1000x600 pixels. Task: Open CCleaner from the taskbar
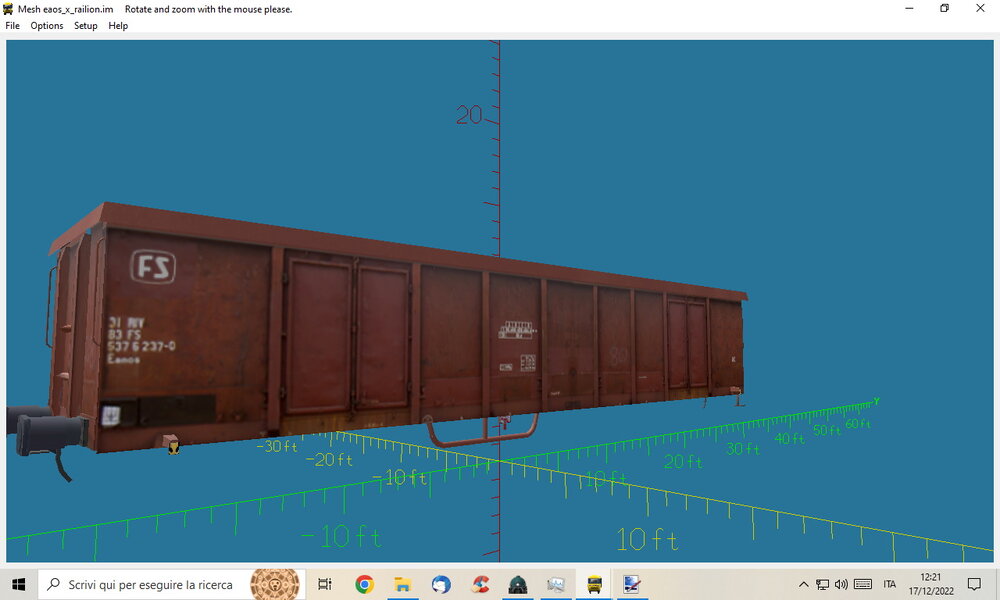(x=480, y=584)
